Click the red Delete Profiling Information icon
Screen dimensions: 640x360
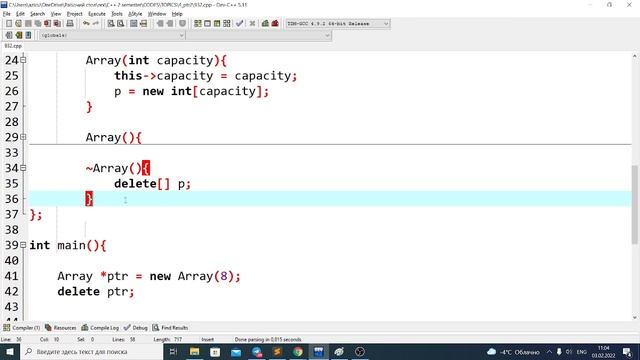coord(275,24)
